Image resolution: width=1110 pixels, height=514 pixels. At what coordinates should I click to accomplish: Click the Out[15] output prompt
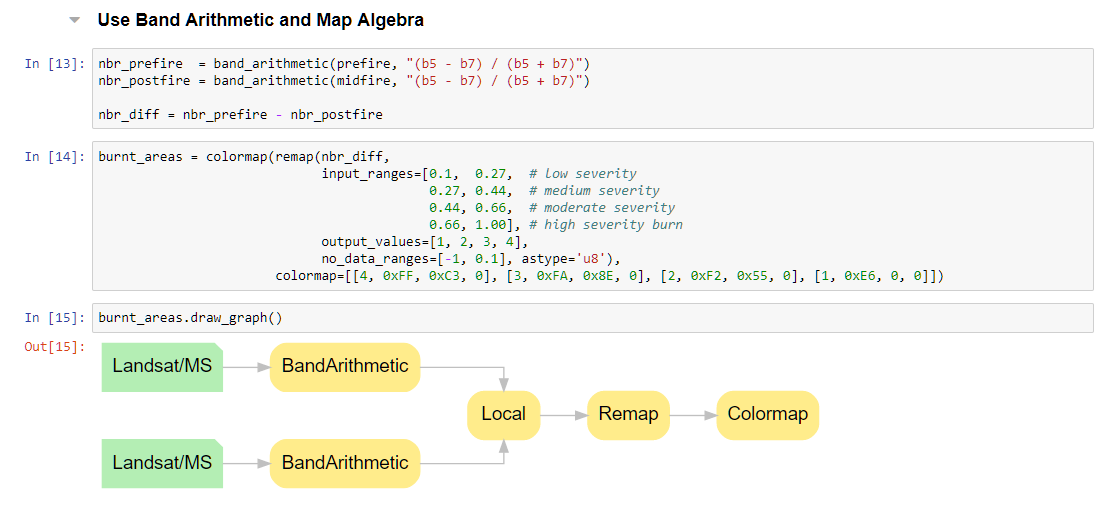[53, 347]
